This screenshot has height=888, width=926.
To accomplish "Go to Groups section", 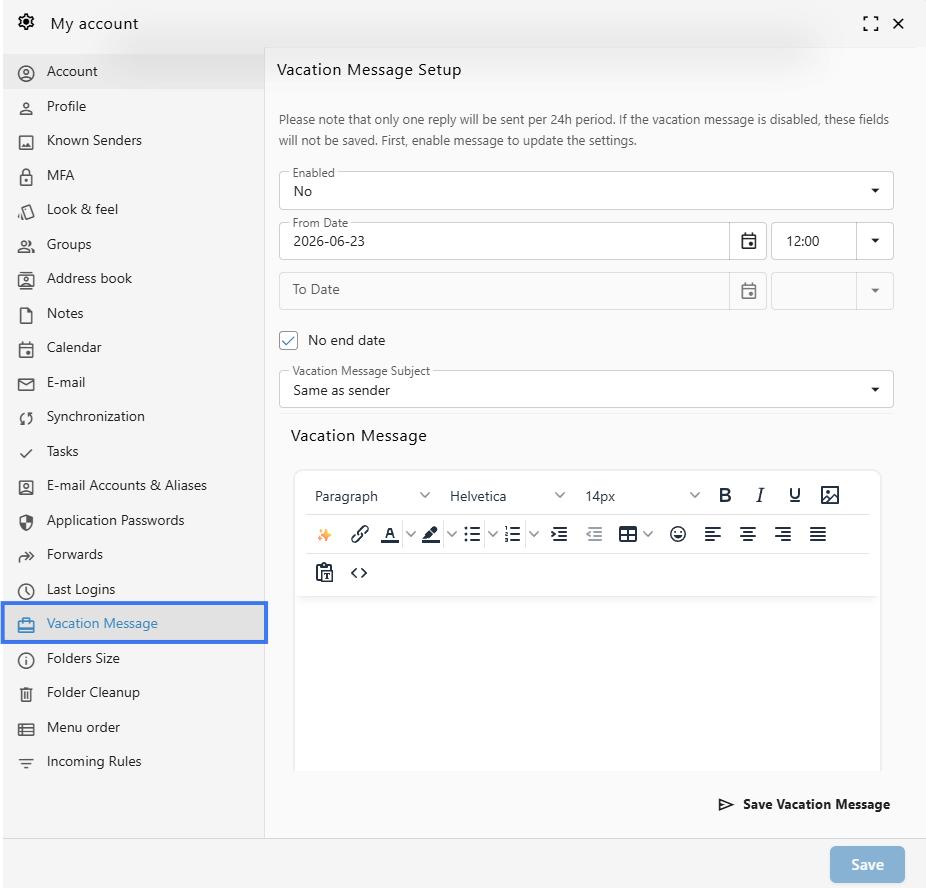I will (133, 244).
